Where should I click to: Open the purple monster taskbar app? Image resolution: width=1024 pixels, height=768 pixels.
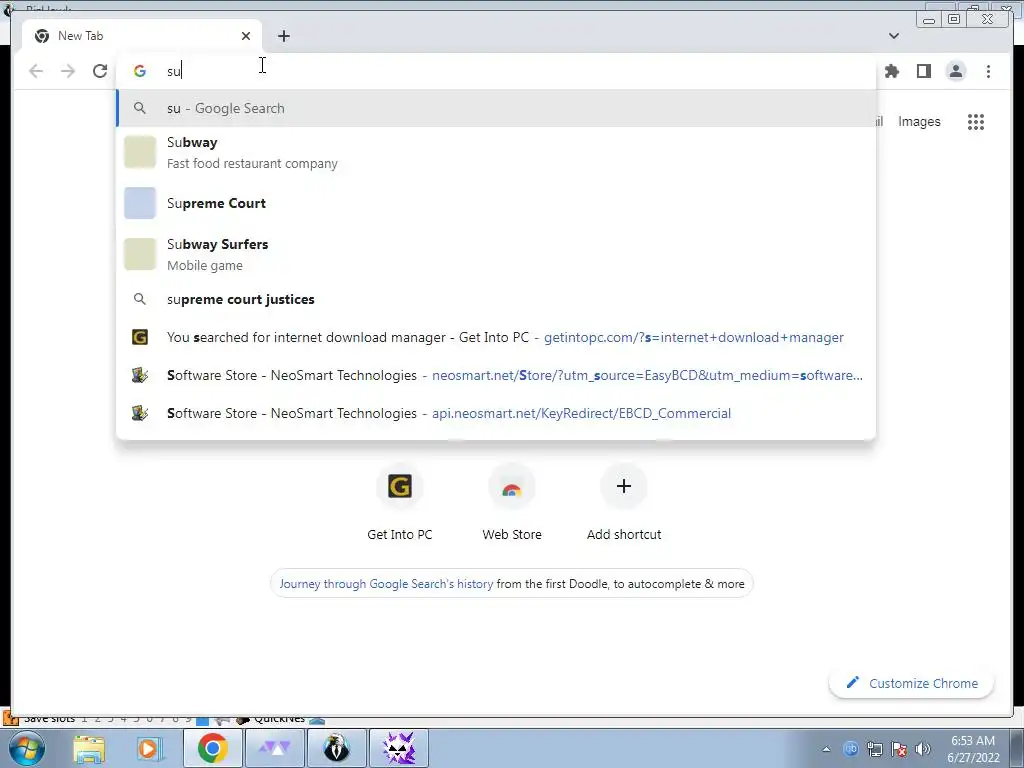point(399,748)
